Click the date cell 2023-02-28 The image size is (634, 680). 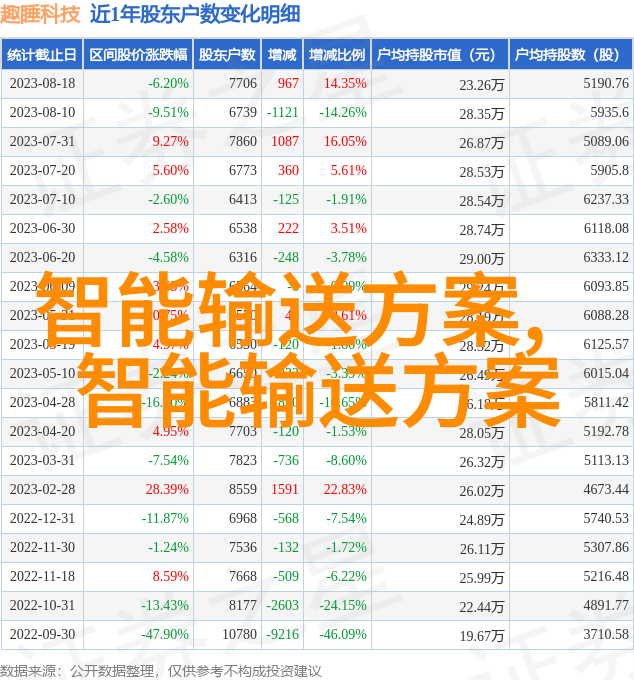[42, 490]
